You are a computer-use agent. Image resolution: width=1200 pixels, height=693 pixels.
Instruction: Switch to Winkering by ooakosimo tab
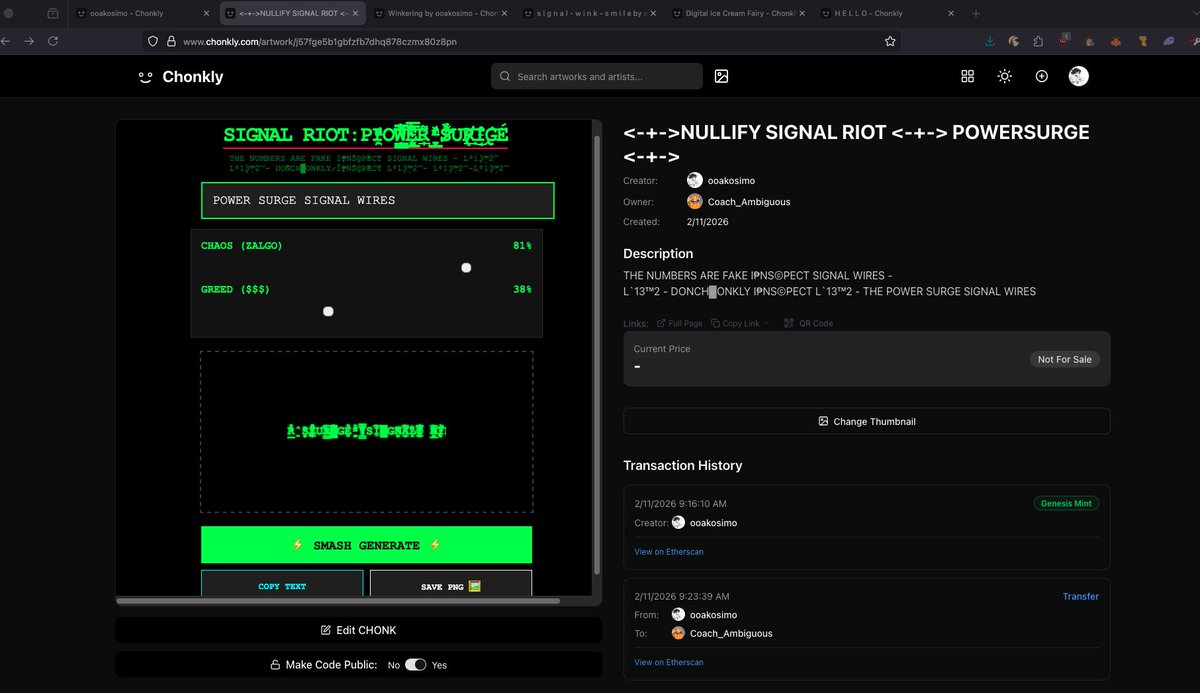[x=440, y=14]
